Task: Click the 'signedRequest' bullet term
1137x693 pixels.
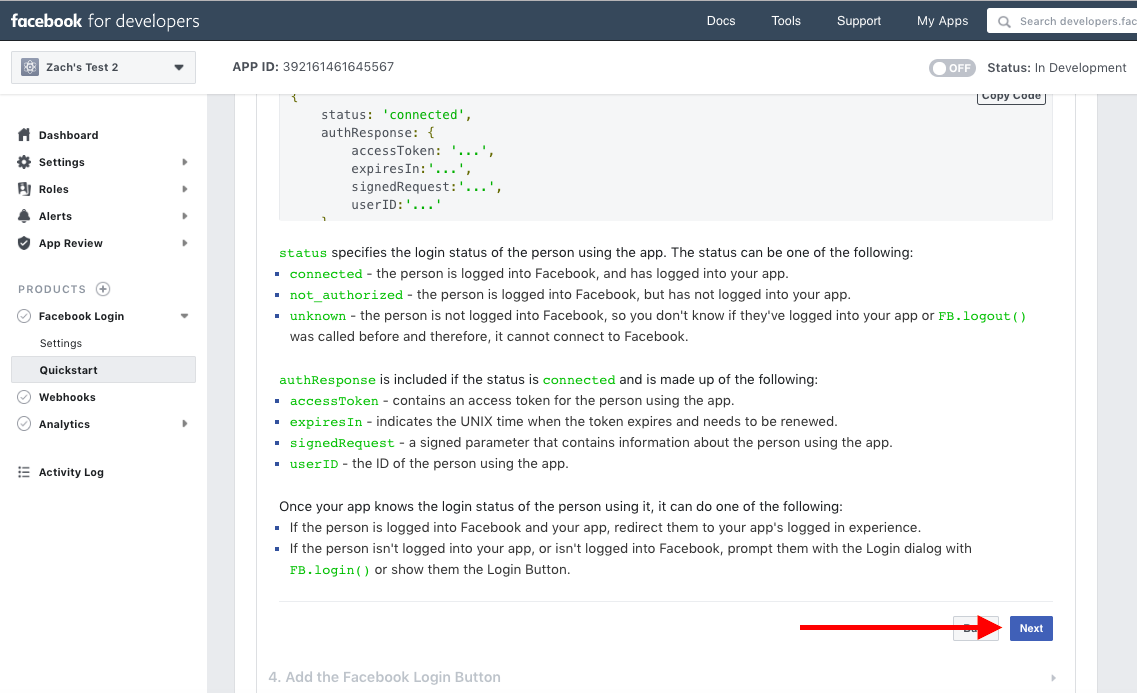Action: 342,443
